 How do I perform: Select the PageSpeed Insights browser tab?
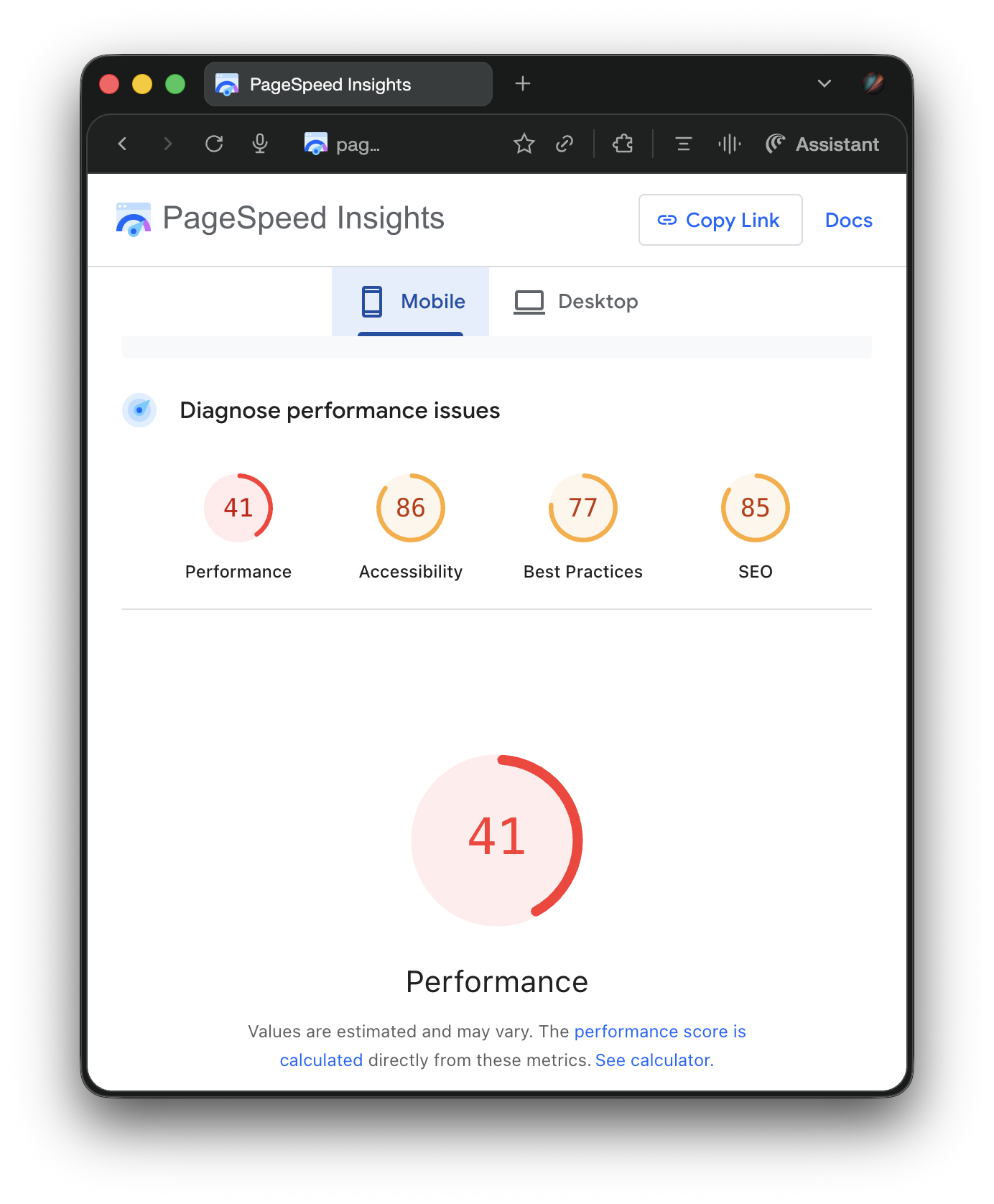(348, 84)
